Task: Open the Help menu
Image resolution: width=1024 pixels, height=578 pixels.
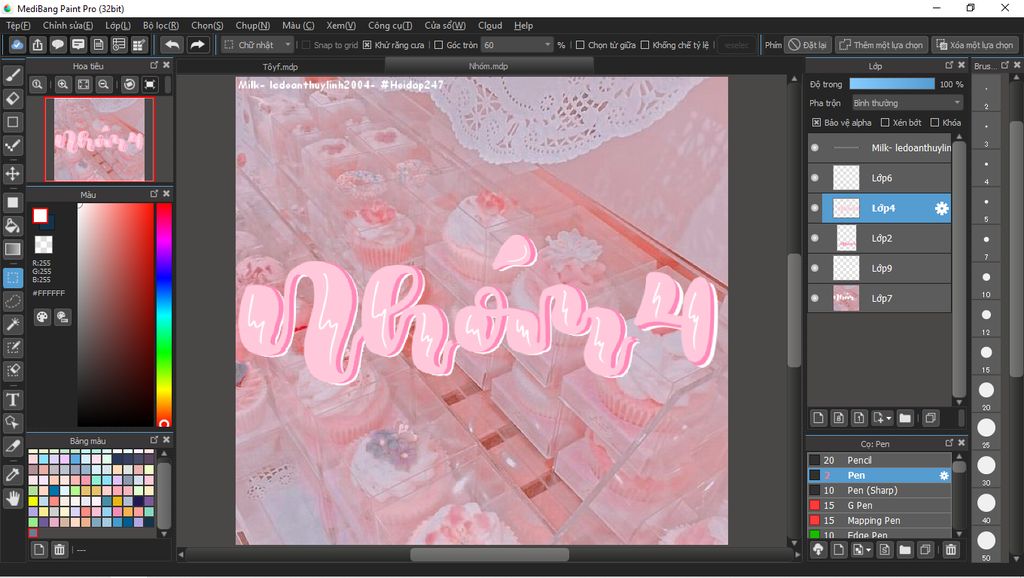Action: point(523,25)
